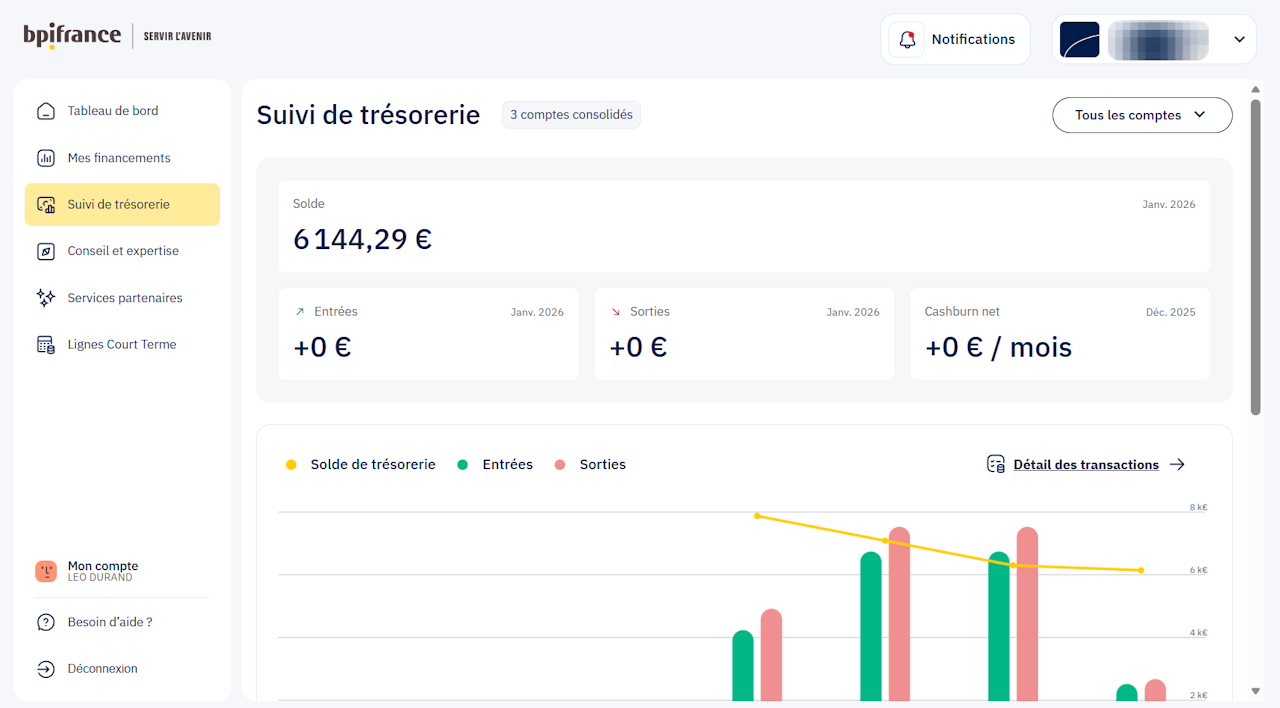Click the Lignes Court Terme calculator icon
This screenshot has height=708, width=1280.
(46, 345)
